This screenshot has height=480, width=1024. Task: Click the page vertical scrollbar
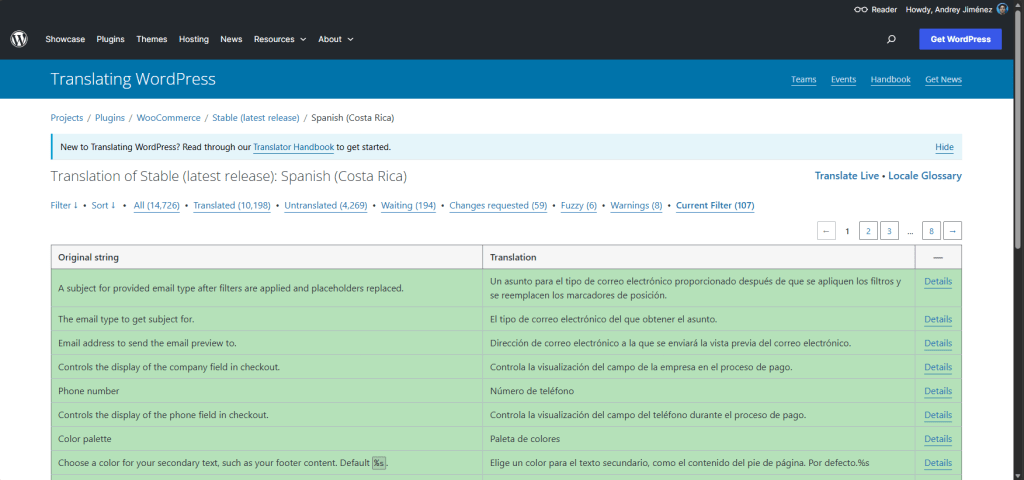[x=1019, y=131]
